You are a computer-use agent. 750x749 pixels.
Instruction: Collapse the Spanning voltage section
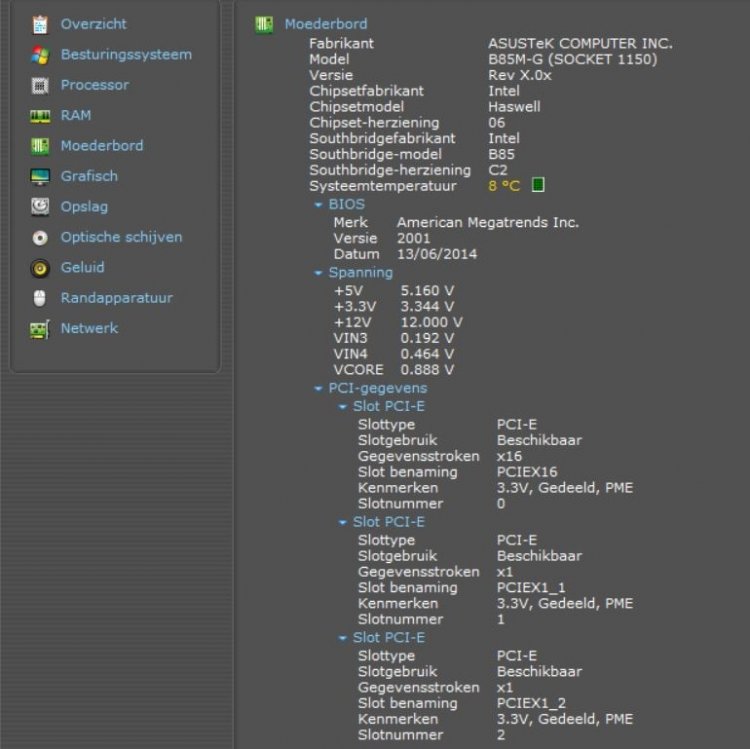point(319,273)
